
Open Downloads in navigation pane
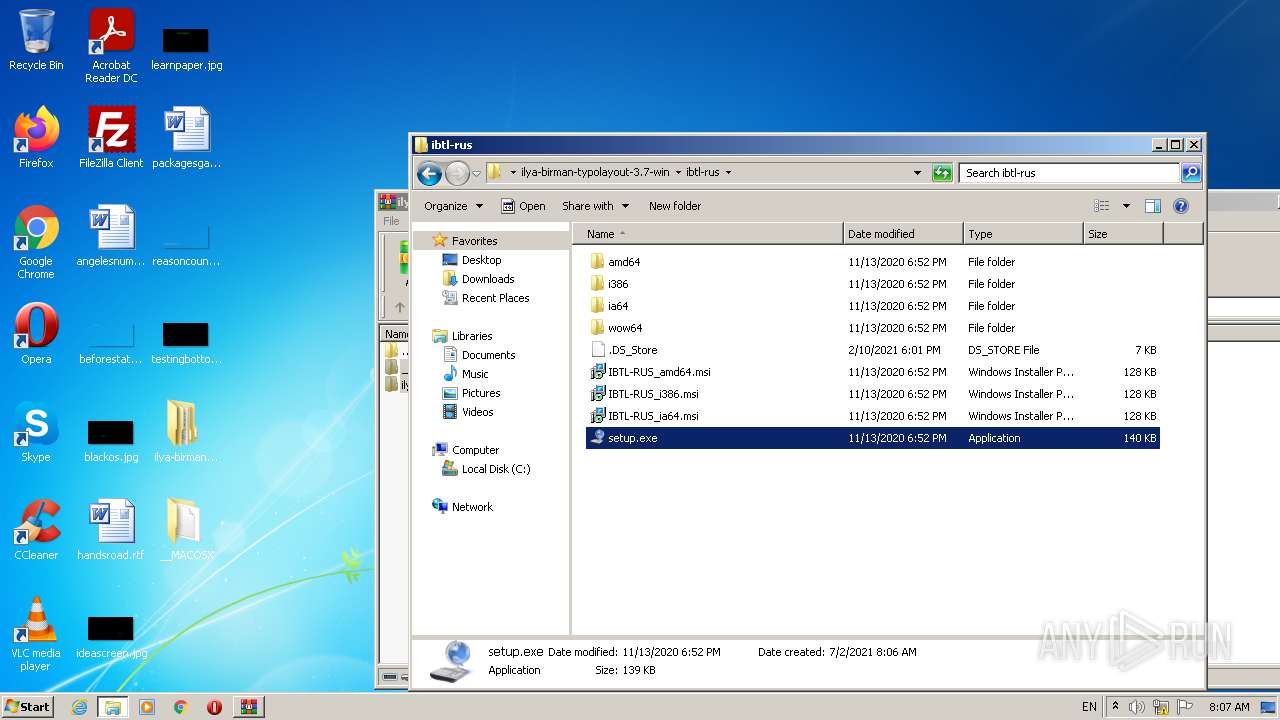point(487,279)
